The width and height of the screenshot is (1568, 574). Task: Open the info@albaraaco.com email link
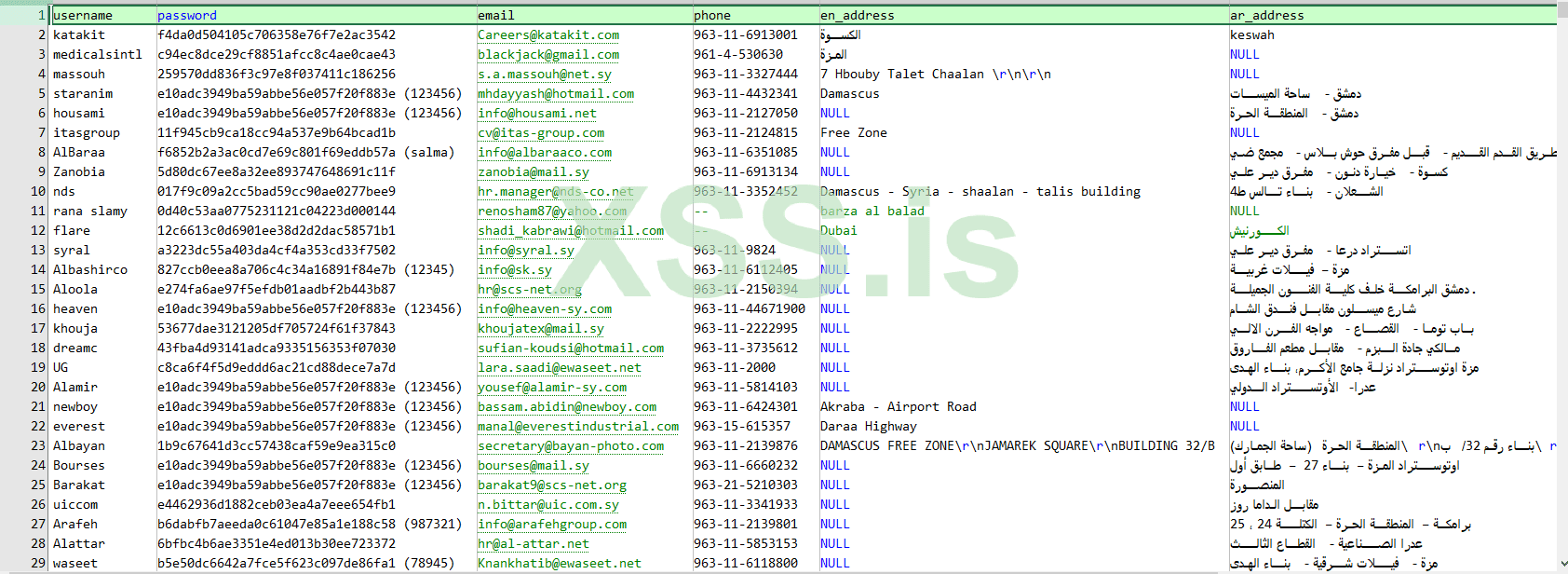tap(545, 152)
